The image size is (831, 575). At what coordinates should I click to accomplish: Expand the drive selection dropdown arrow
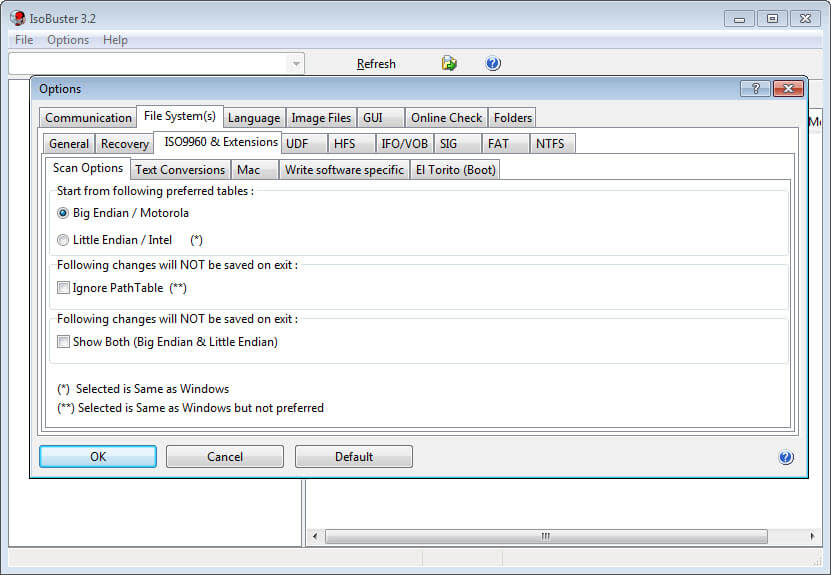point(296,64)
